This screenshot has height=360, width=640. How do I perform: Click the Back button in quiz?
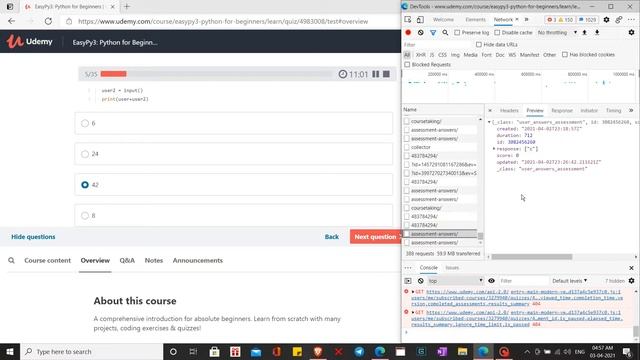pyautogui.click(x=331, y=237)
